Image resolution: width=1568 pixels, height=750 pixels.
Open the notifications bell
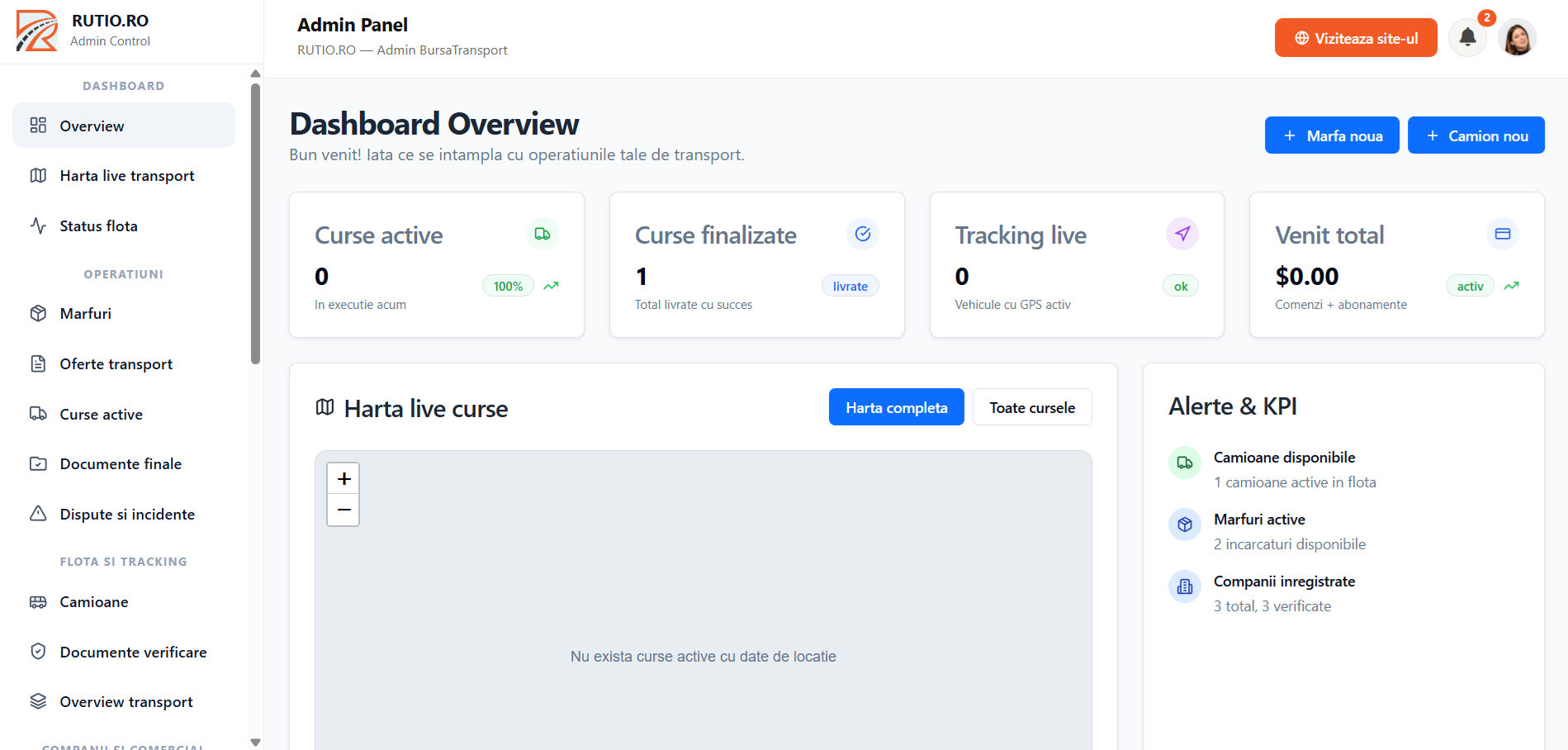pos(1467,37)
